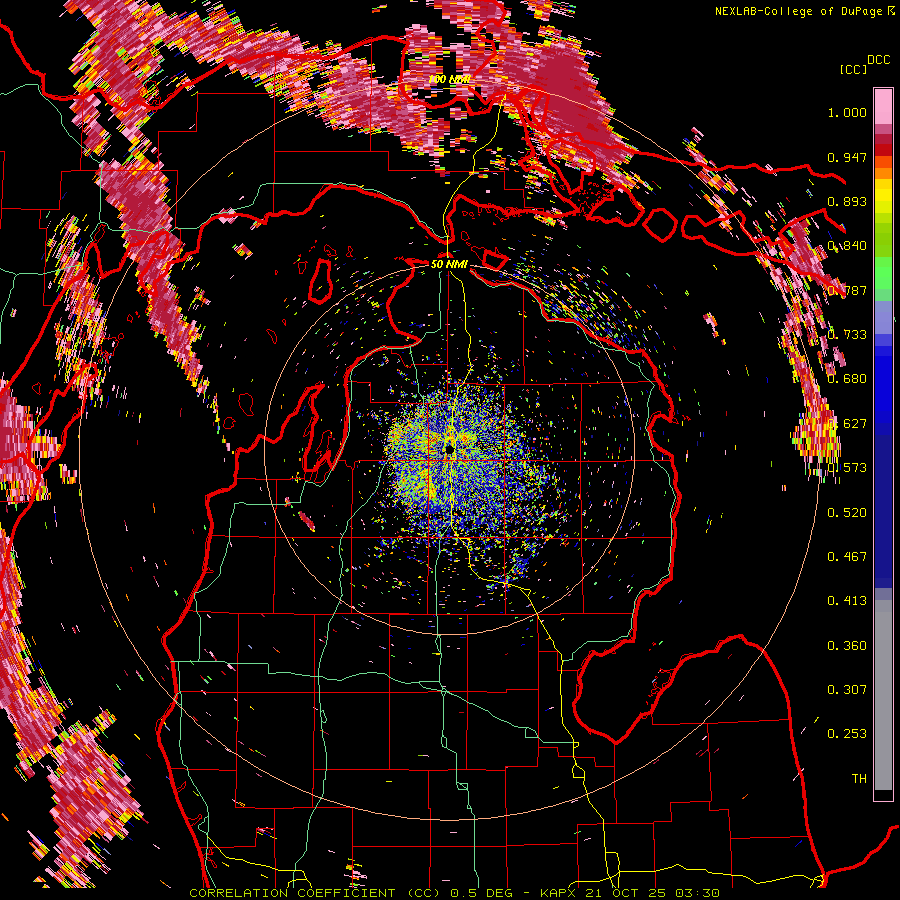This screenshot has width=900, height=900.
Task: Click the 0.253 legend value
Action: pyautogui.click(x=847, y=734)
